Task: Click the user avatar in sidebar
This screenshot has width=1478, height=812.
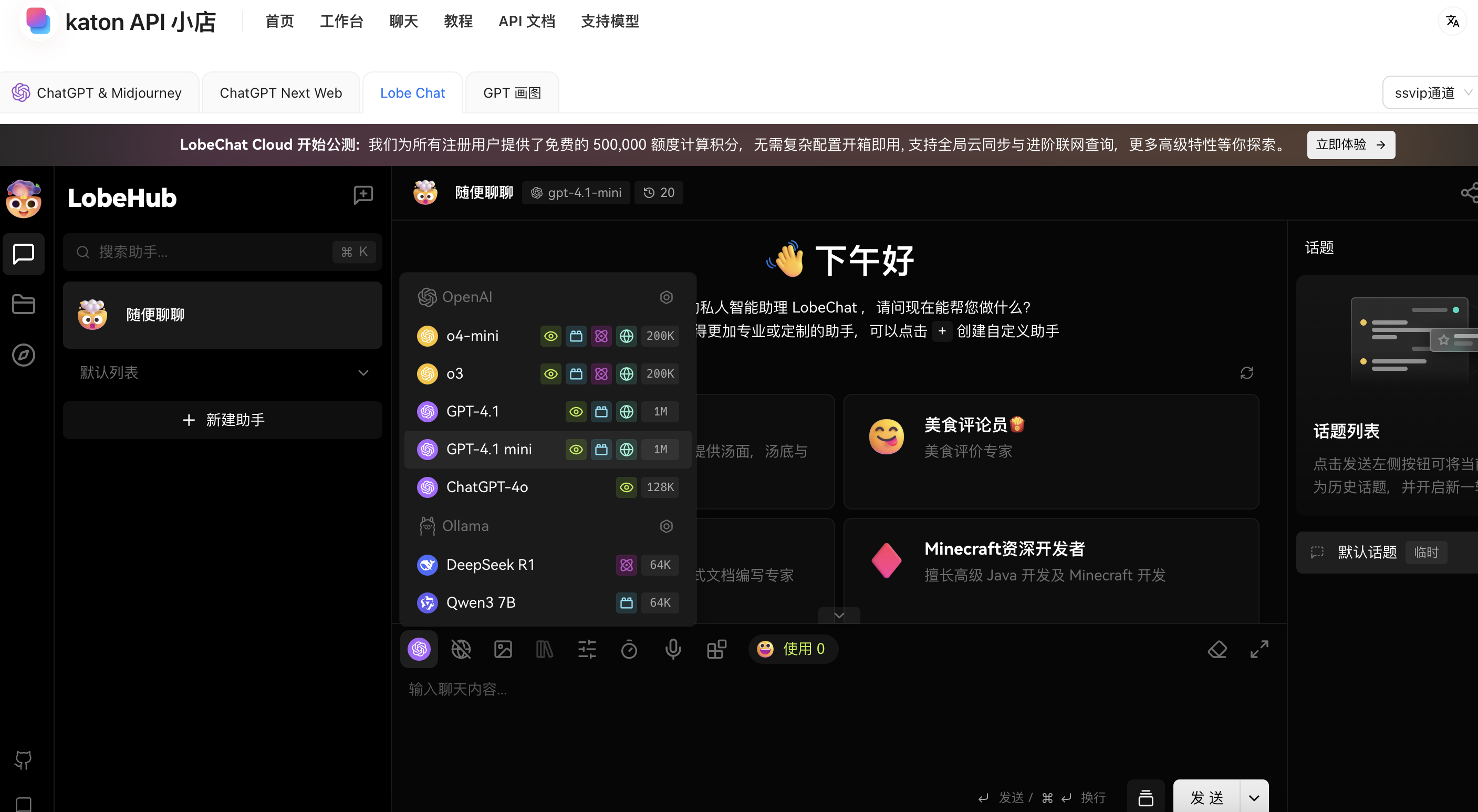Action: [24, 199]
